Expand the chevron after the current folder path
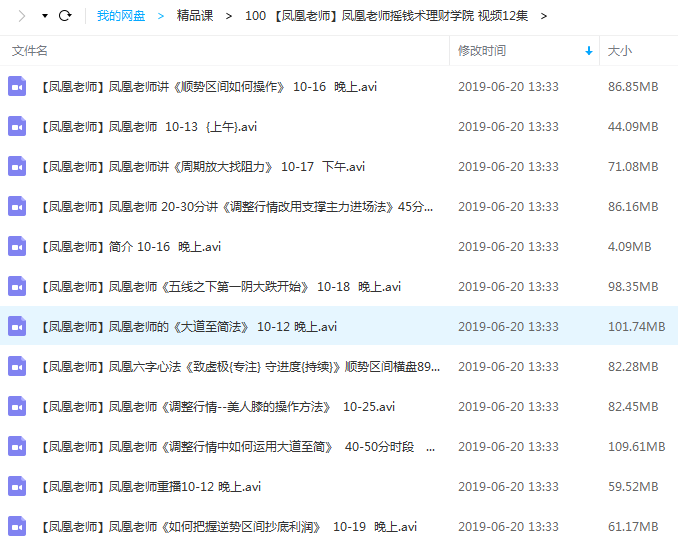 (x=543, y=16)
